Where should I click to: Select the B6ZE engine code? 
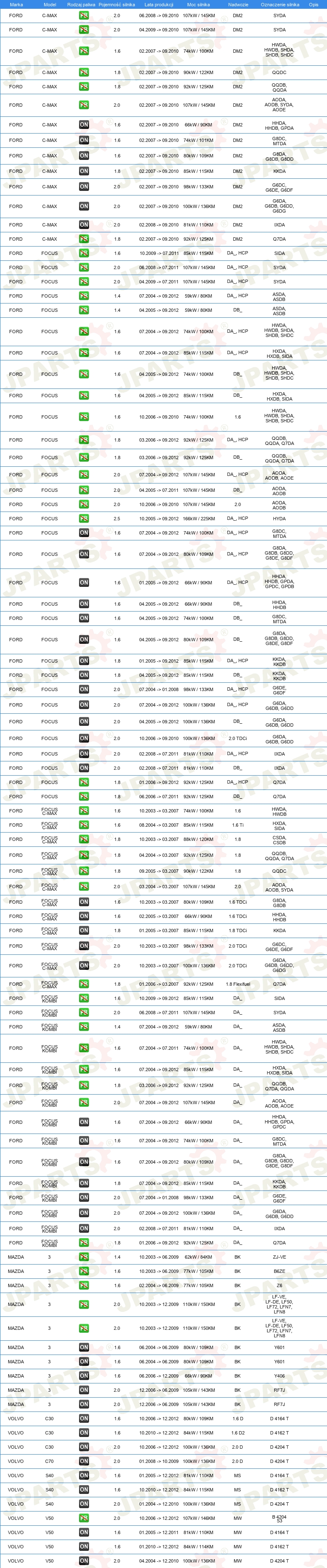pos(279,1271)
